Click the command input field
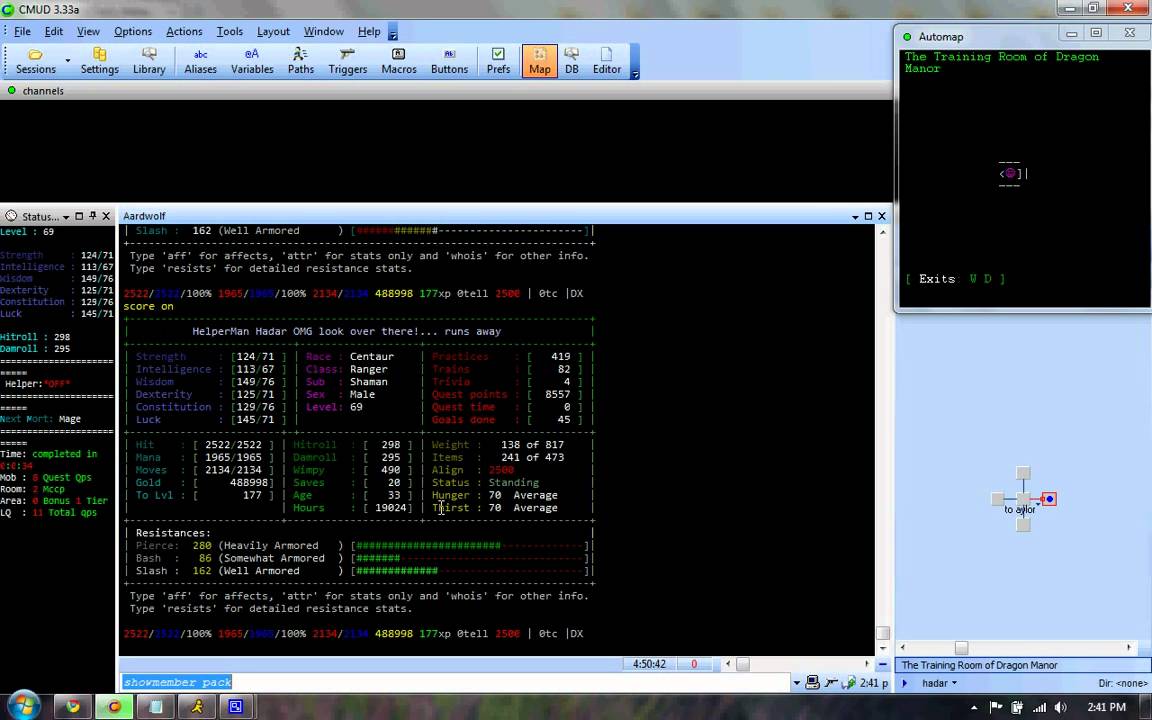 point(456,683)
